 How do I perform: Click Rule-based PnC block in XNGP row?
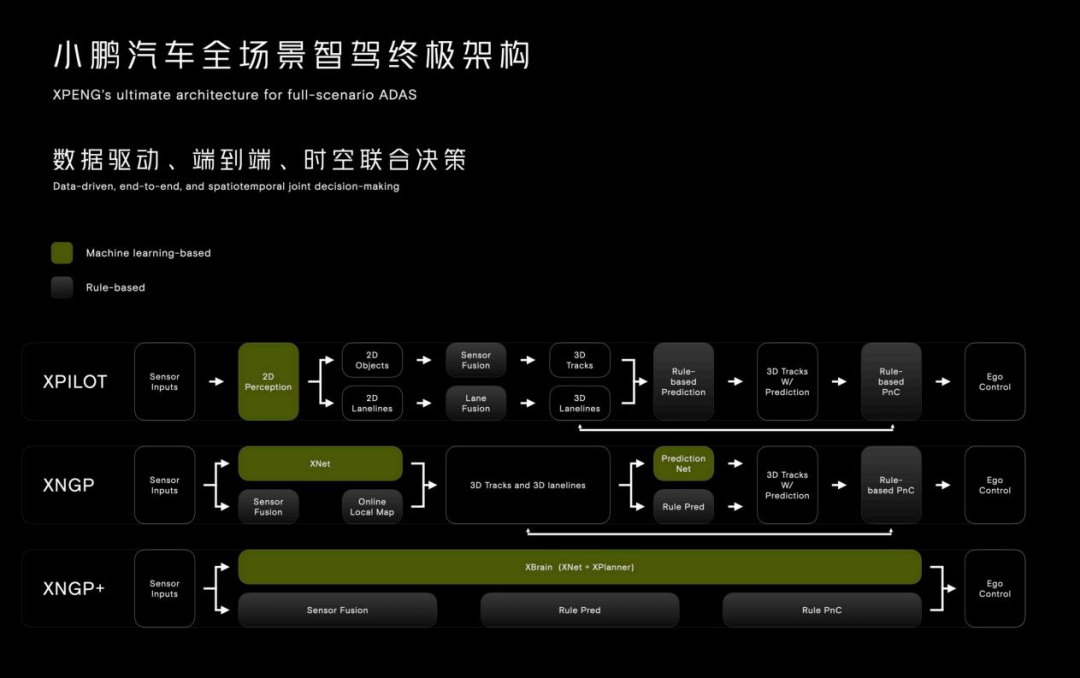tap(891, 485)
